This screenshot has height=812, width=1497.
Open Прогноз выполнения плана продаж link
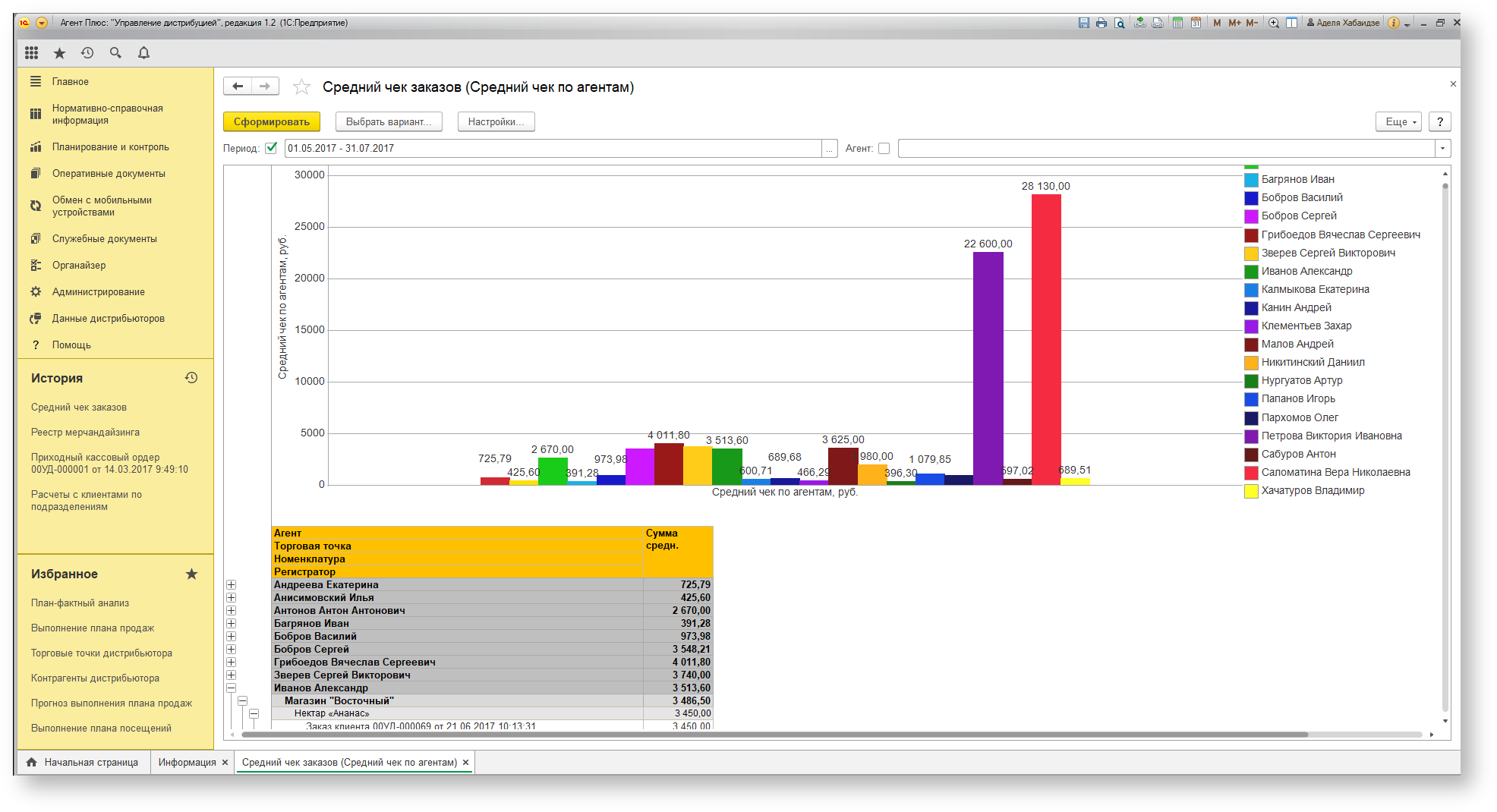tap(112, 703)
